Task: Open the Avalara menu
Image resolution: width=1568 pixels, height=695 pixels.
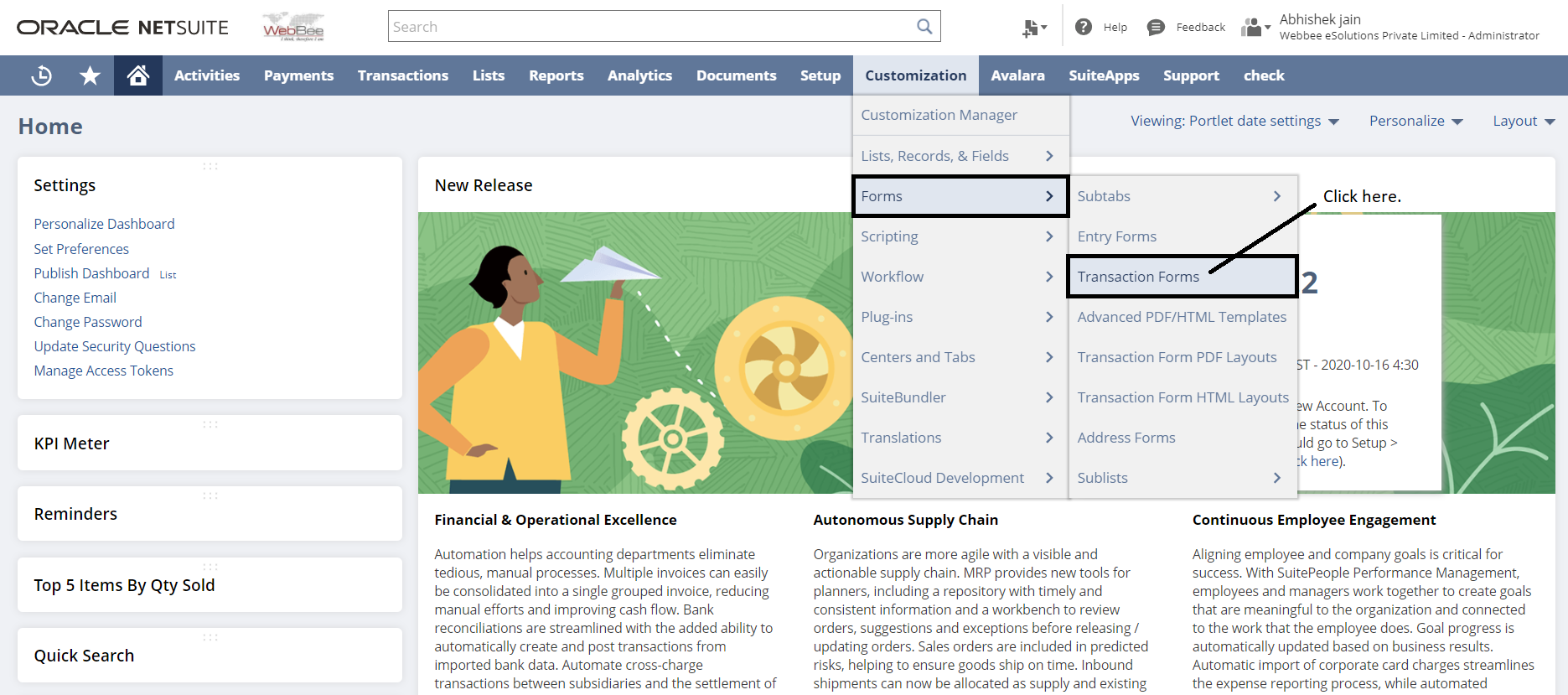Action: pos(1017,75)
